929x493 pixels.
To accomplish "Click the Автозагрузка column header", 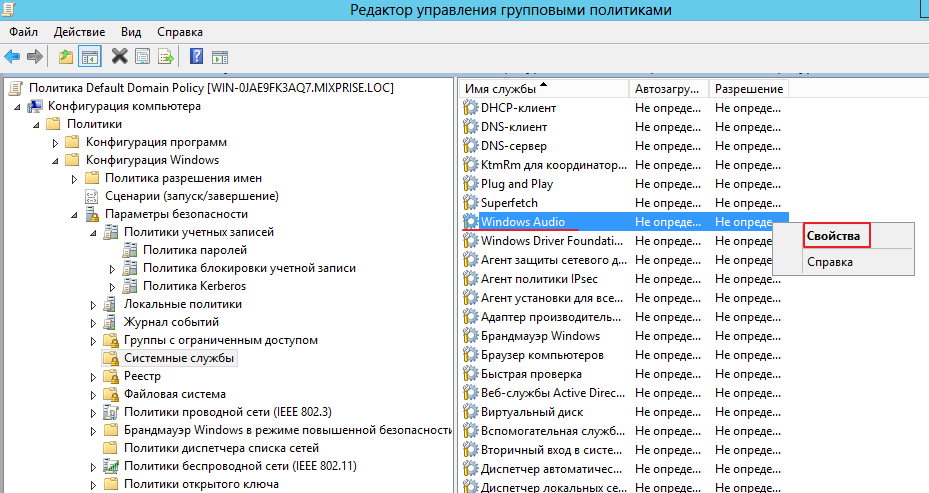I will pyautogui.click(x=668, y=89).
